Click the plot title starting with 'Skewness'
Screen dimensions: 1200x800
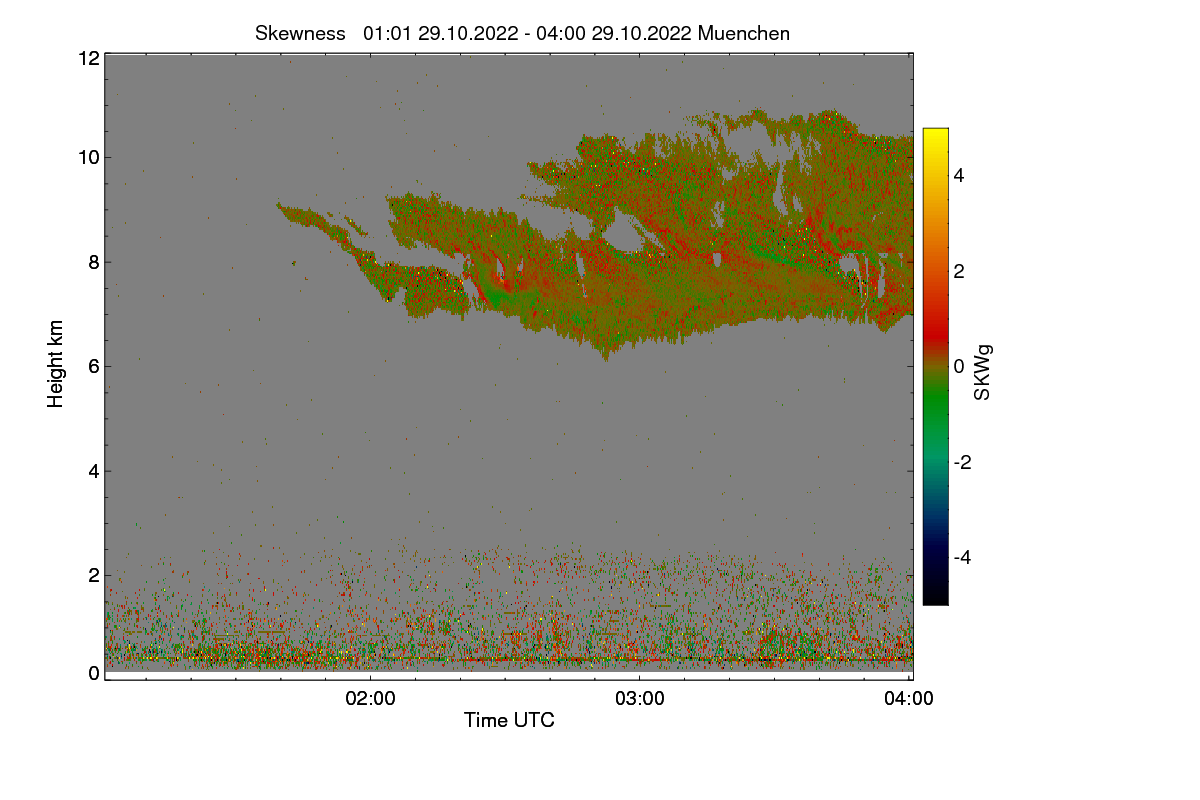522,33
